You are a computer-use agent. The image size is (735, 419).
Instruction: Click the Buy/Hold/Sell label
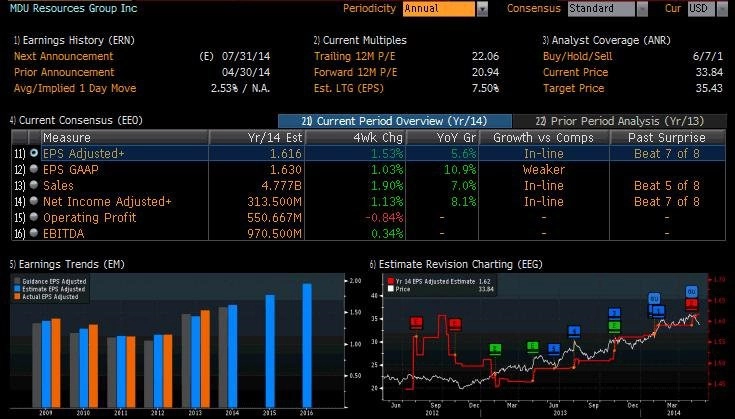(x=578, y=56)
